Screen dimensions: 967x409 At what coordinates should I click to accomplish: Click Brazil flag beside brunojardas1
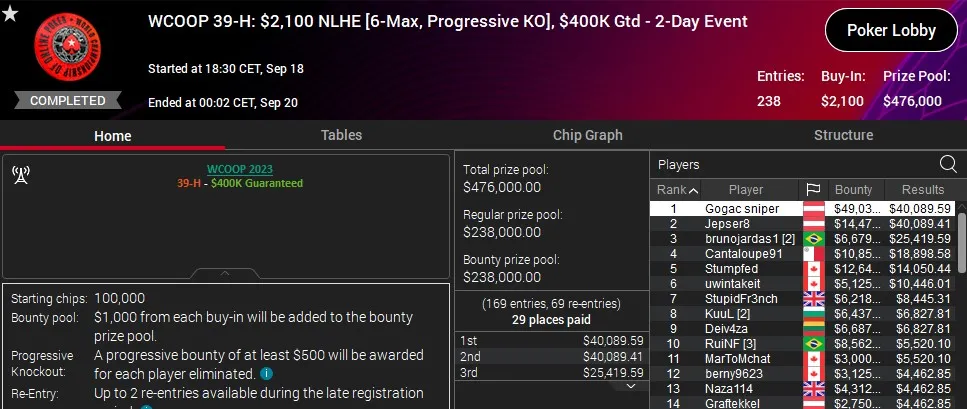pos(813,239)
